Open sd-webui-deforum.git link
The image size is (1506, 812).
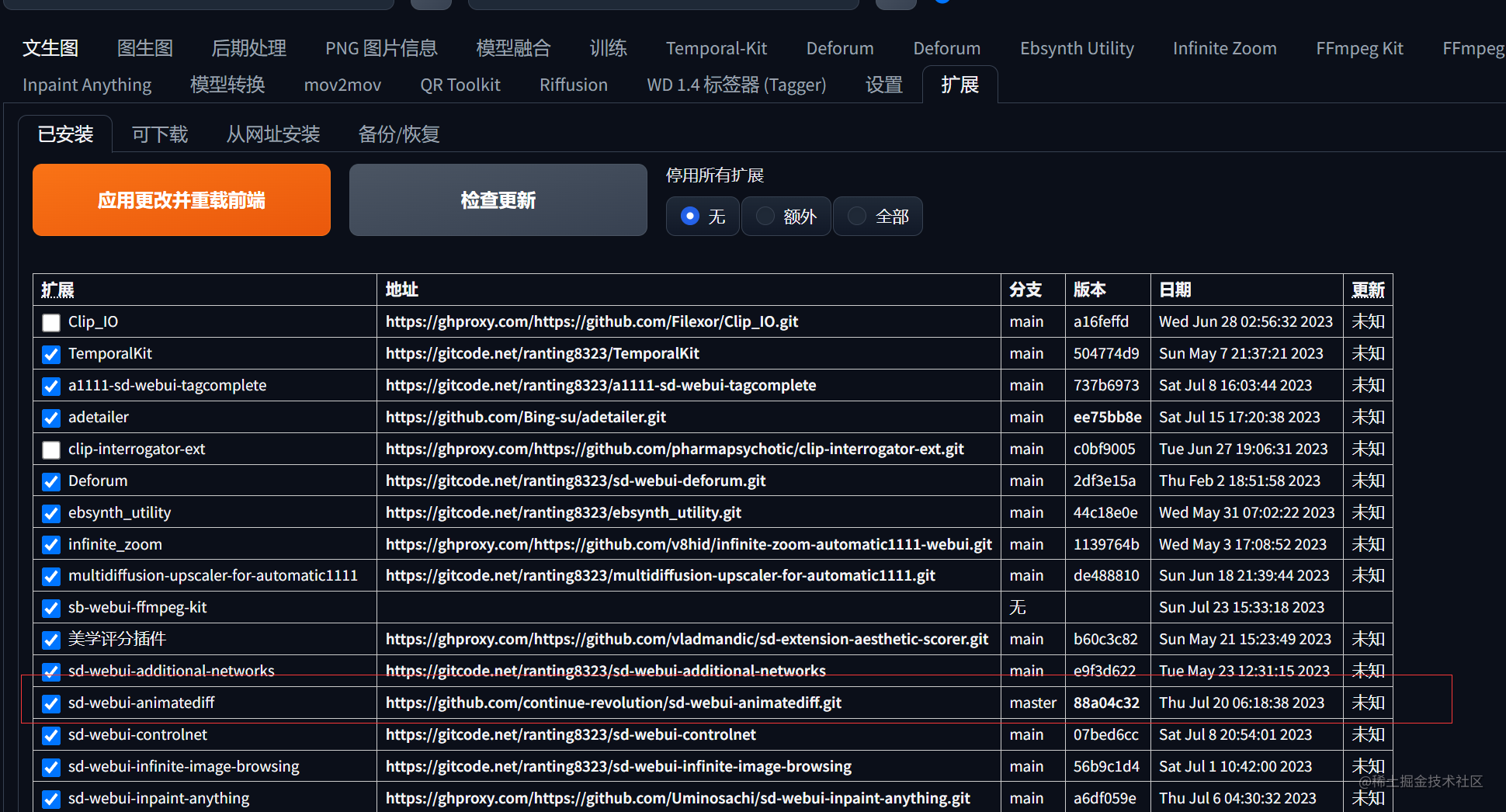[575, 481]
